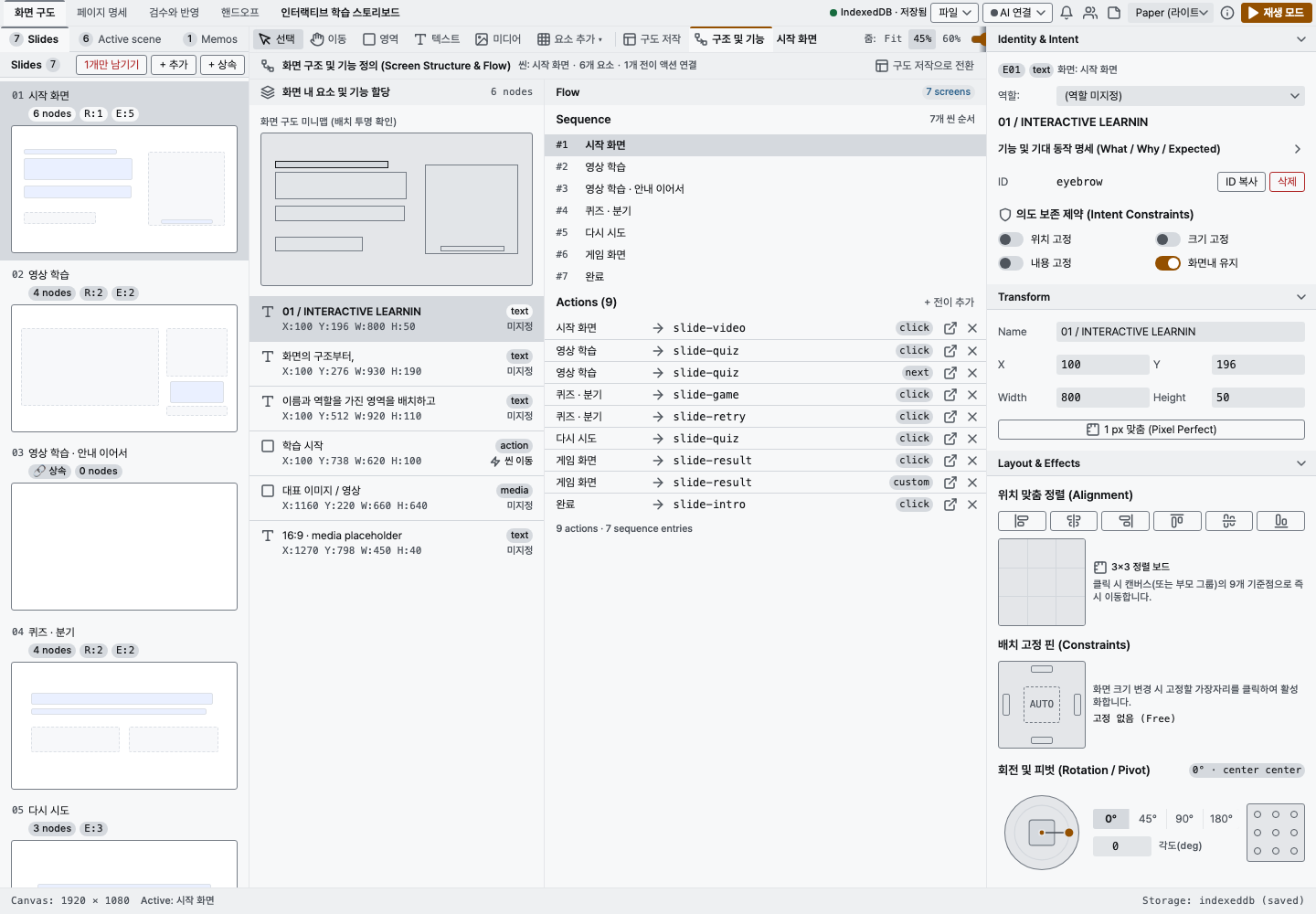Choose the 텍스트 text tool
The image size is (1316, 914).
(437, 39)
